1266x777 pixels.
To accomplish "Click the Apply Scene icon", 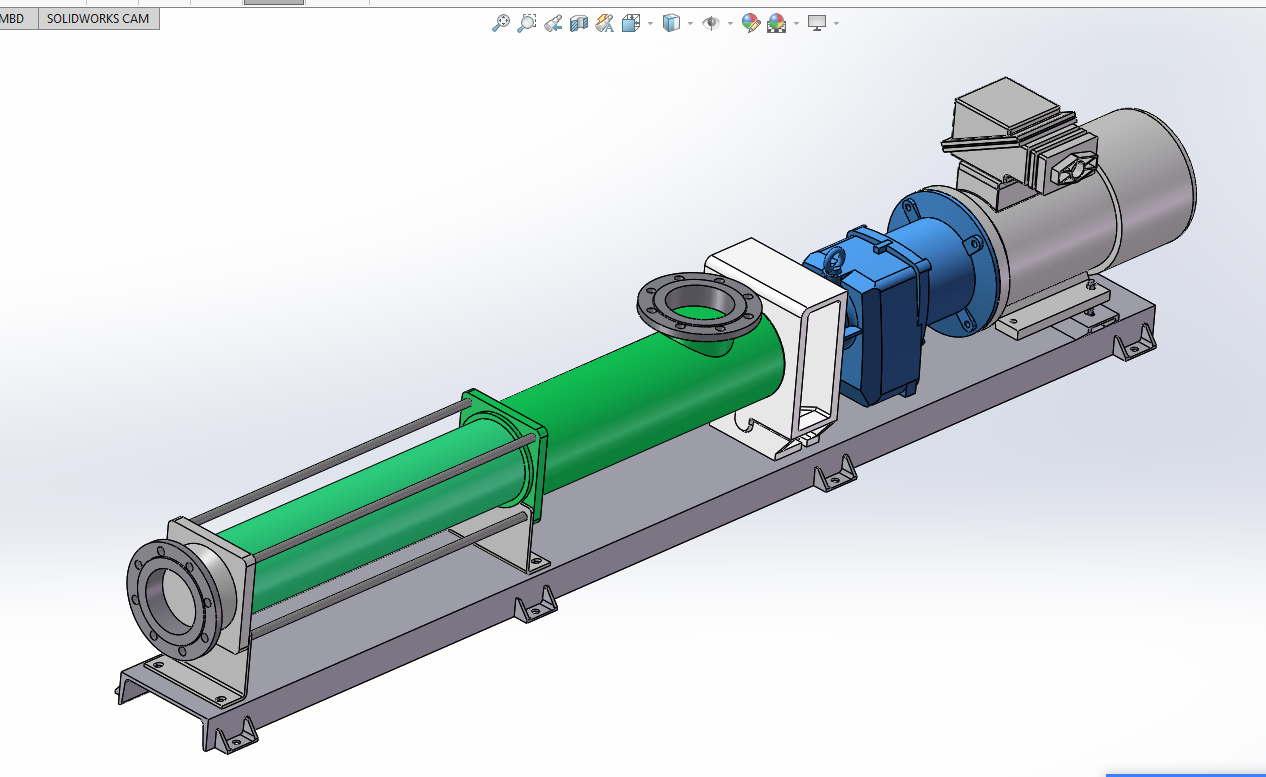I will pos(776,23).
